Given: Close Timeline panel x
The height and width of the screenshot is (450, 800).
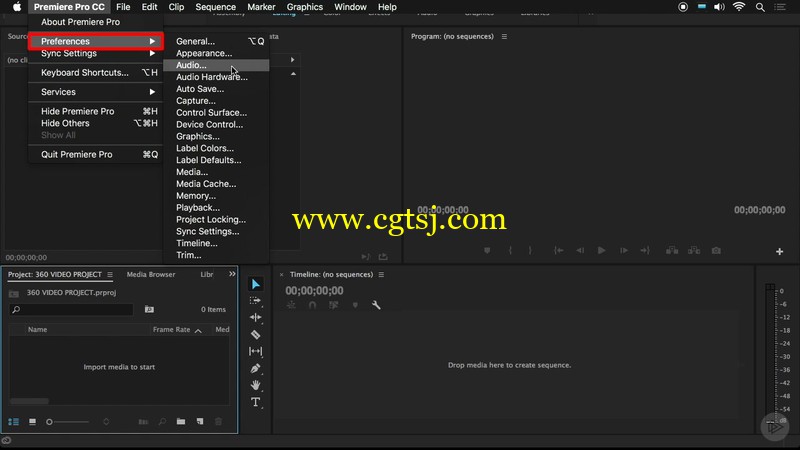Looking at the screenshot, I should pyautogui.click(x=281, y=274).
